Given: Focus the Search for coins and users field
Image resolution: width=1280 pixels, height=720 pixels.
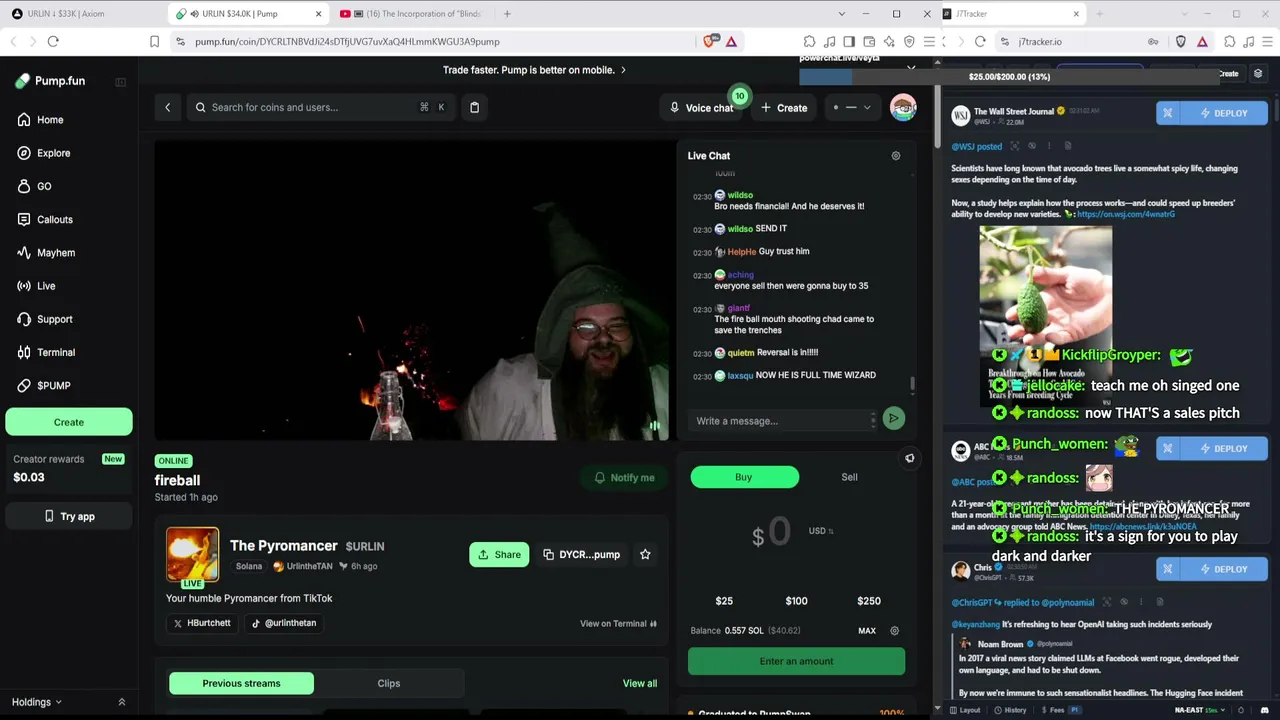Looking at the screenshot, I should (322, 107).
